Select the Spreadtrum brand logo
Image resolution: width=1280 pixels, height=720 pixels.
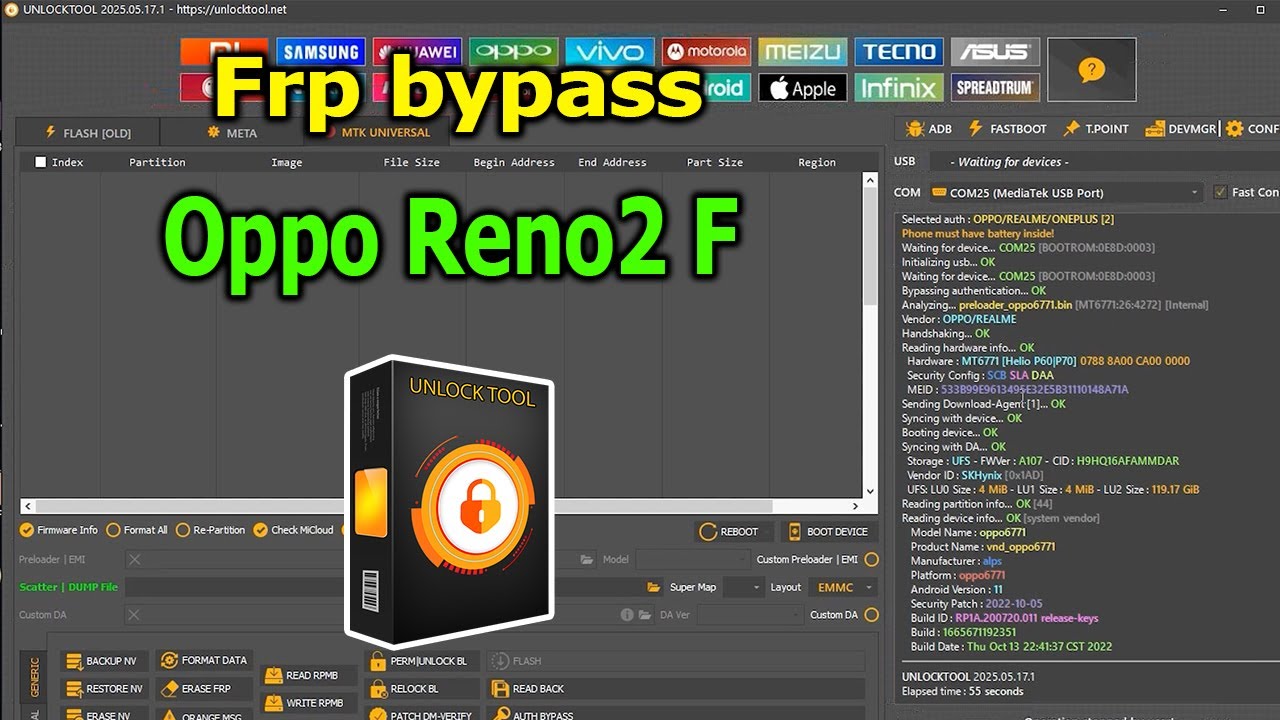pos(995,88)
